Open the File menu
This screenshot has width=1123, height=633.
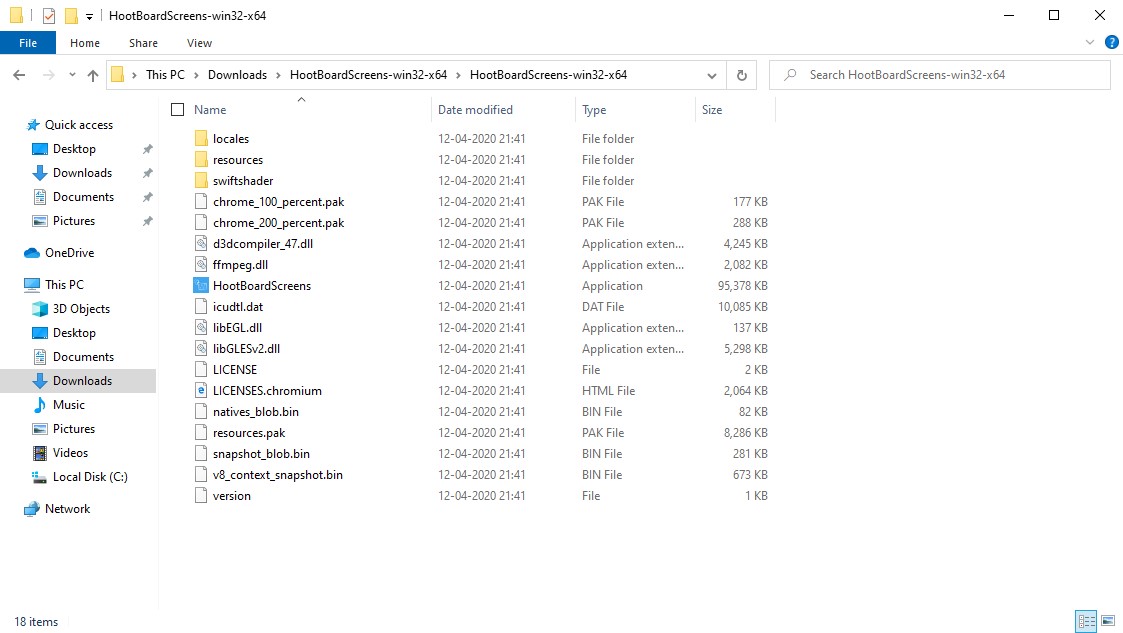coord(28,43)
